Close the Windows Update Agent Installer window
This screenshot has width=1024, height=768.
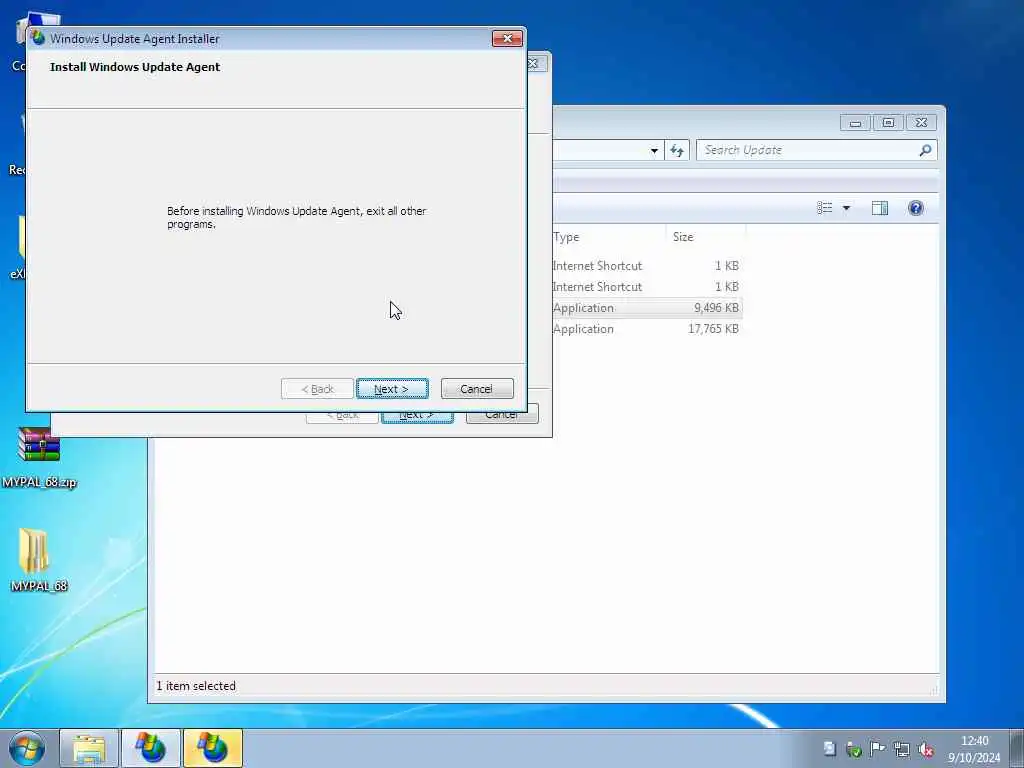point(507,39)
